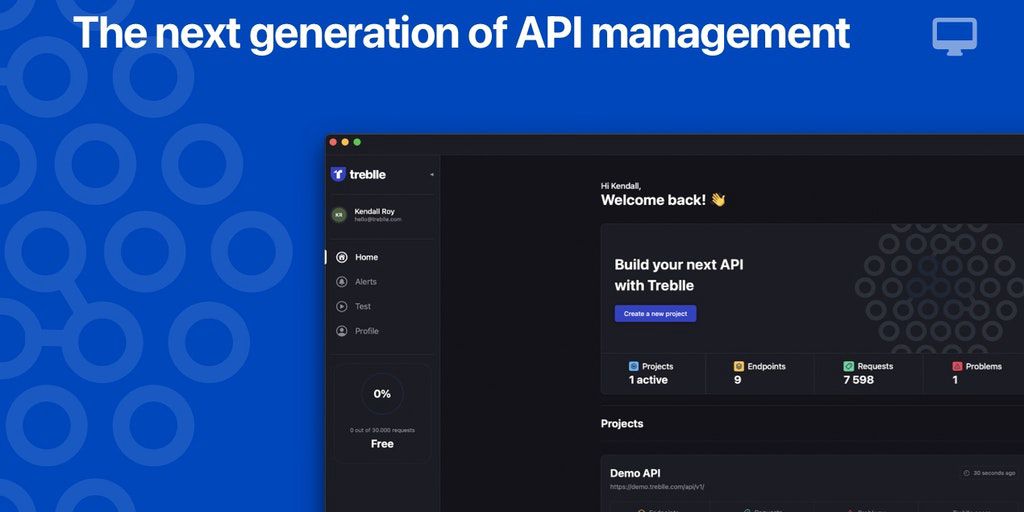Image resolution: width=1024 pixels, height=512 pixels.
Task: Click the yellow Endpoints stat icon
Action: (x=739, y=367)
